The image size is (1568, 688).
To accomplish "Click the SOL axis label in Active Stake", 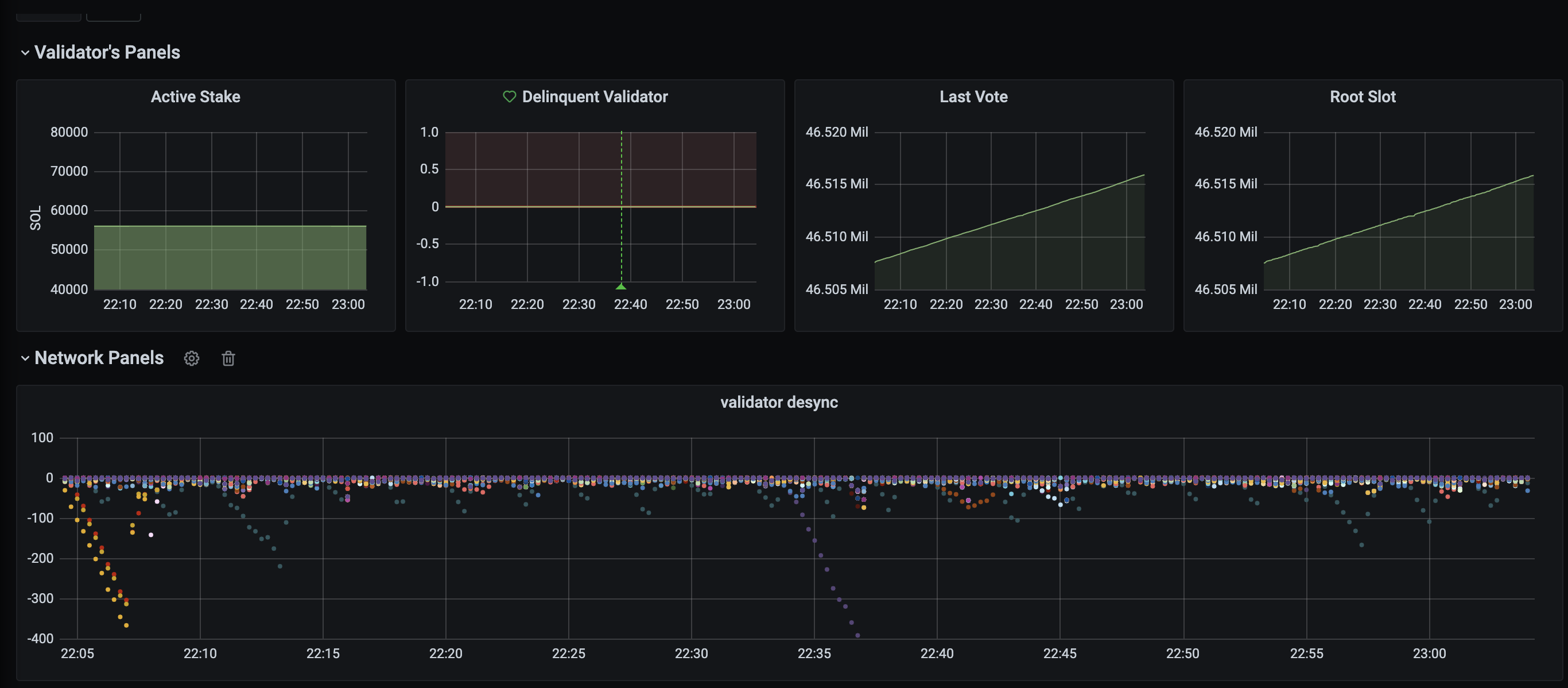I will point(36,218).
